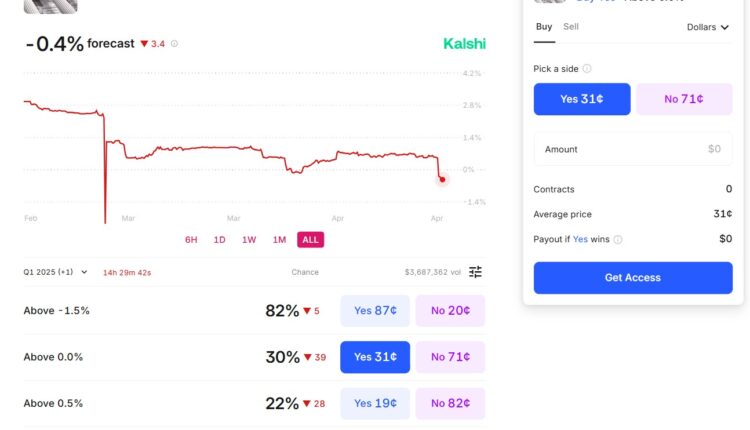Screen dimensions: 750x430
Task: Select the Yes 31¢ side in order panel
Action: click(582, 99)
